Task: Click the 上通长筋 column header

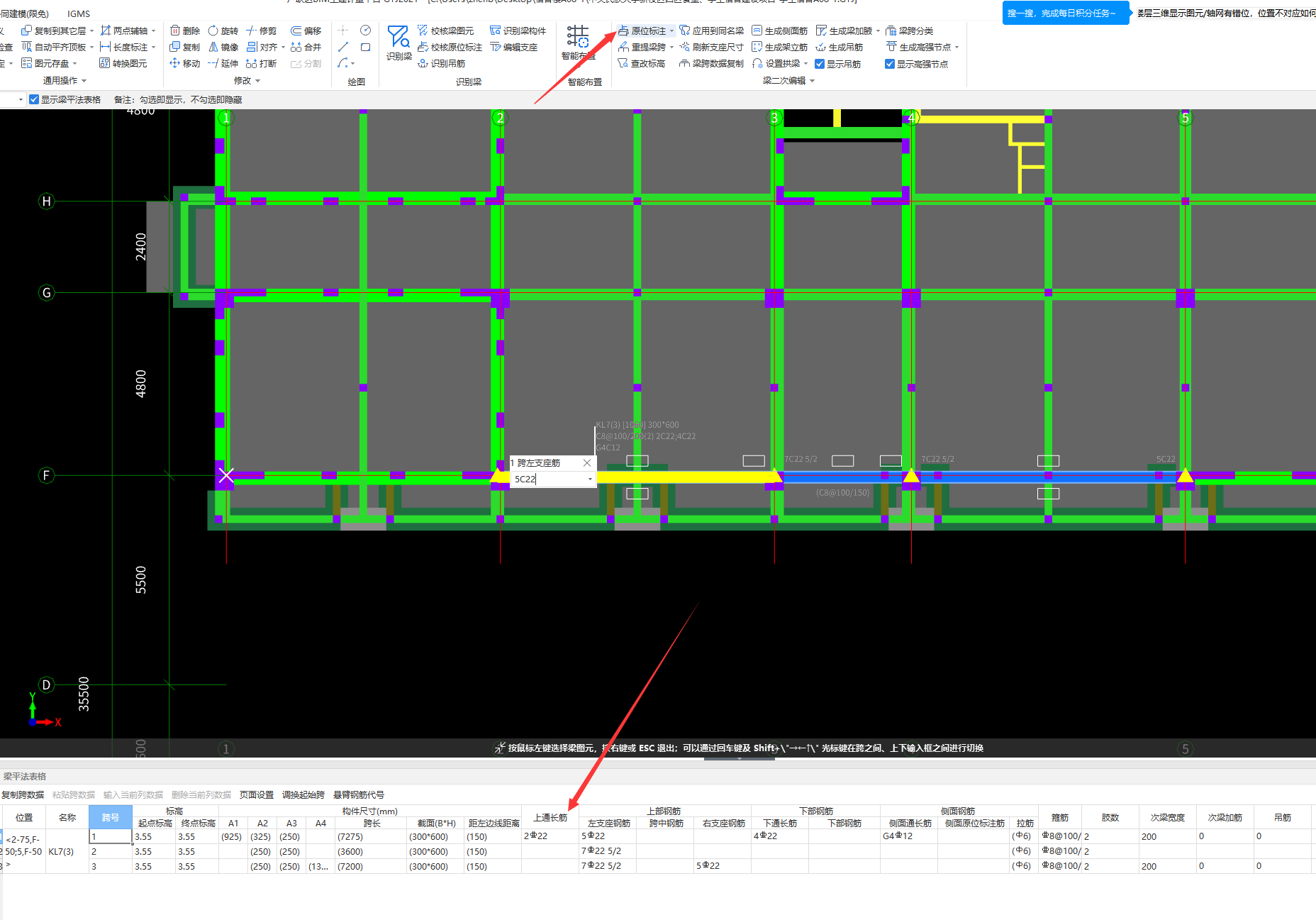Action: click(x=550, y=817)
